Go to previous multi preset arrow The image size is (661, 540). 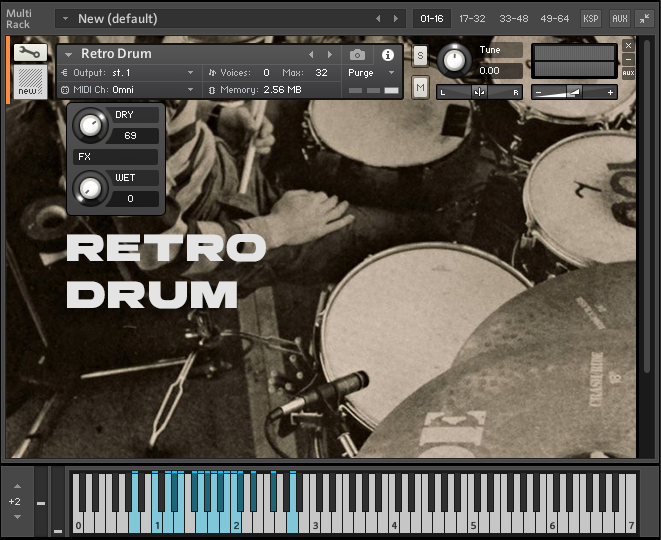[x=378, y=19]
